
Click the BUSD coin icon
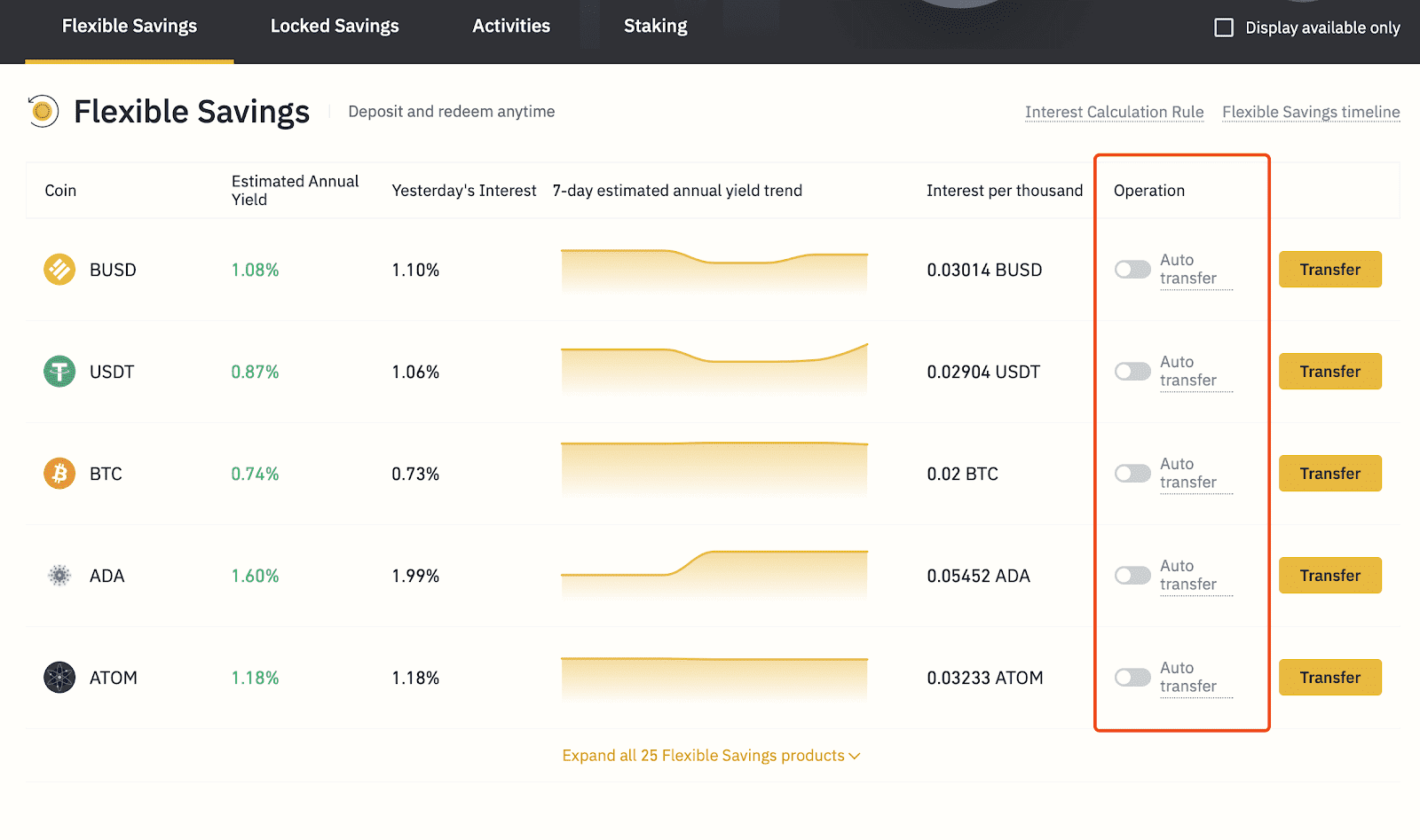(x=59, y=269)
